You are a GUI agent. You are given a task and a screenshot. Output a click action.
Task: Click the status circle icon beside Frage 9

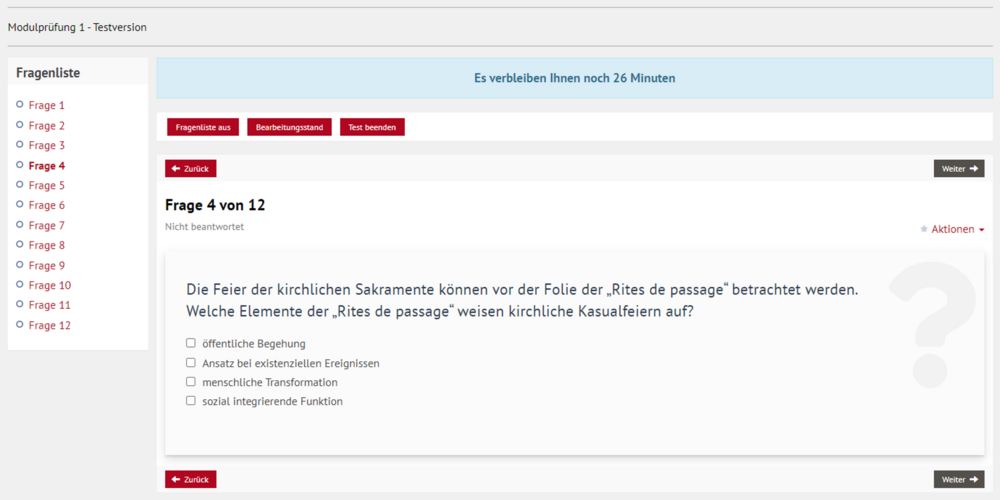click(20, 264)
